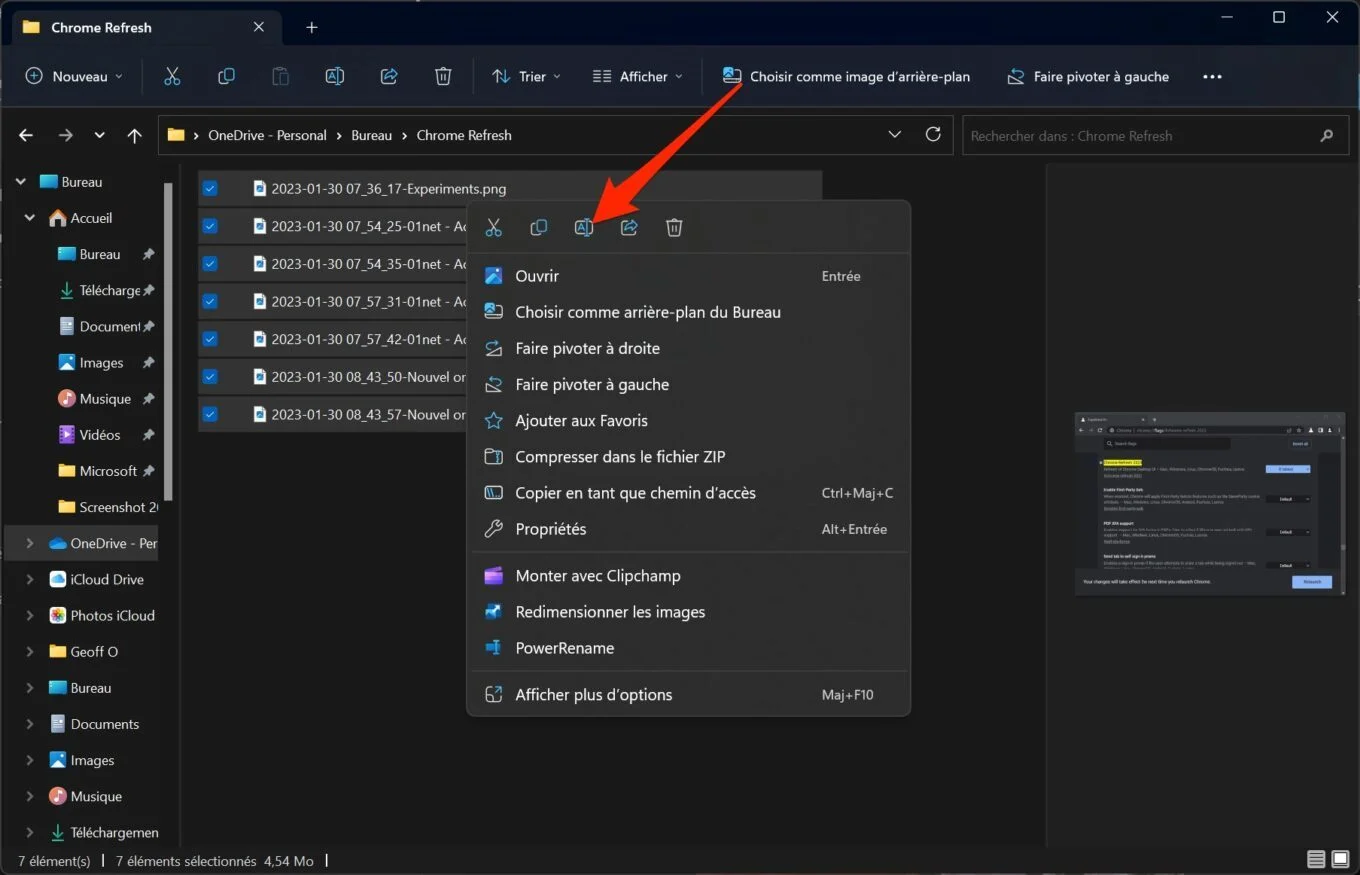
Task: Choose Monter avec Clipchamp
Action: pos(689,576)
